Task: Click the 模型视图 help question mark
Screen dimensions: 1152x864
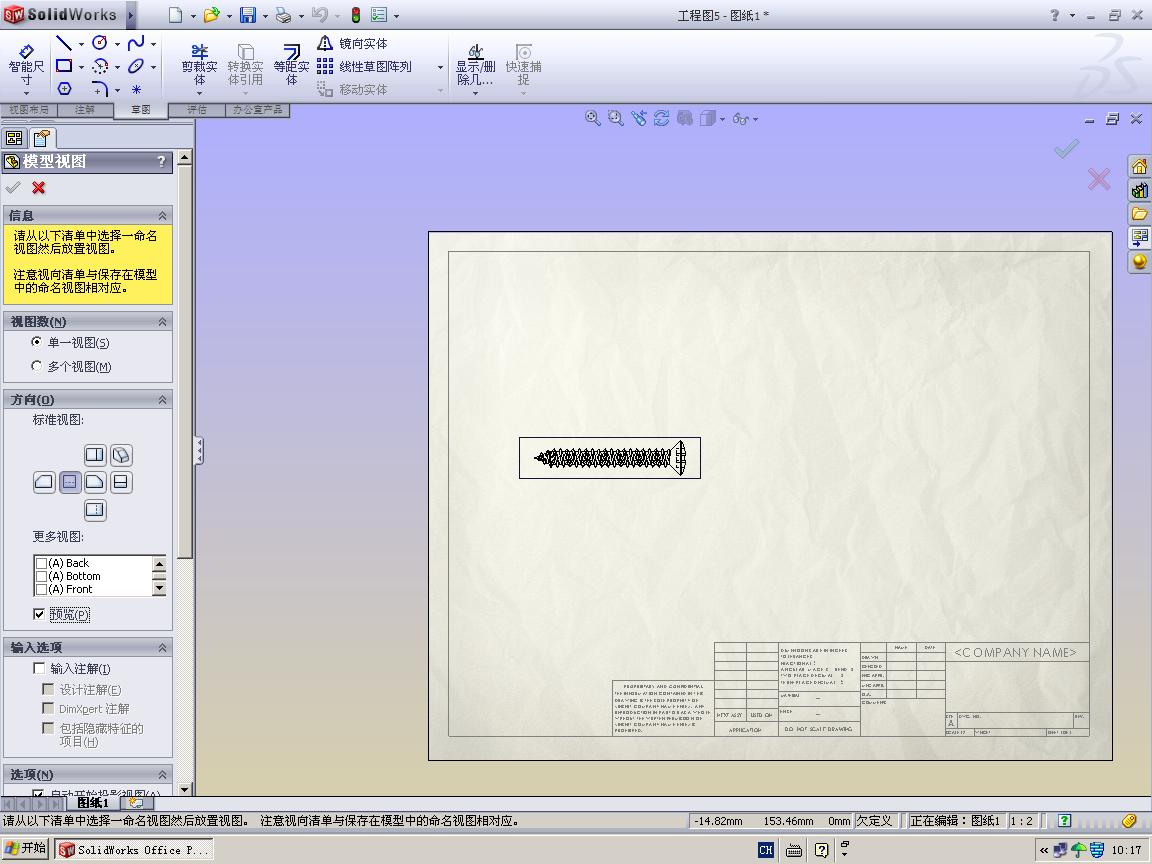Action: click(161, 161)
